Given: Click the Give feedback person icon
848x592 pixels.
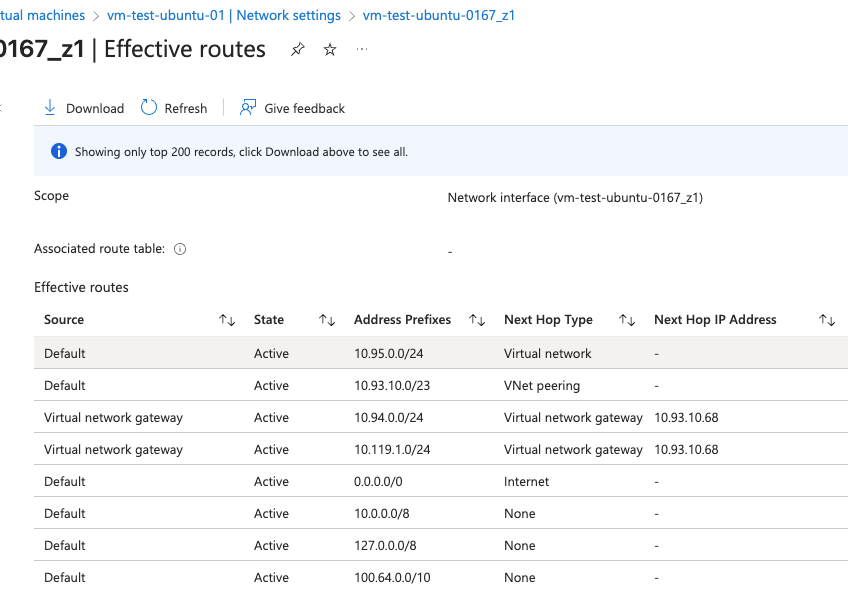Looking at the screenshot, I should tap(248, 108).
